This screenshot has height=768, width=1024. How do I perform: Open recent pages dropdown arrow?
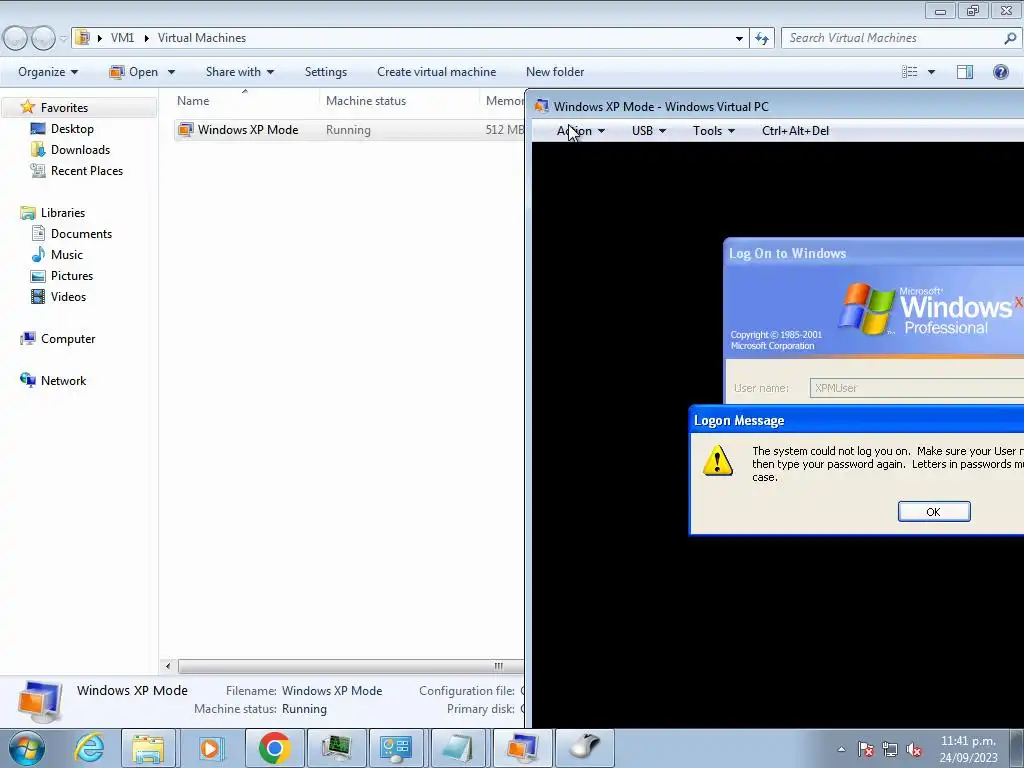click(x=63, y=39)
